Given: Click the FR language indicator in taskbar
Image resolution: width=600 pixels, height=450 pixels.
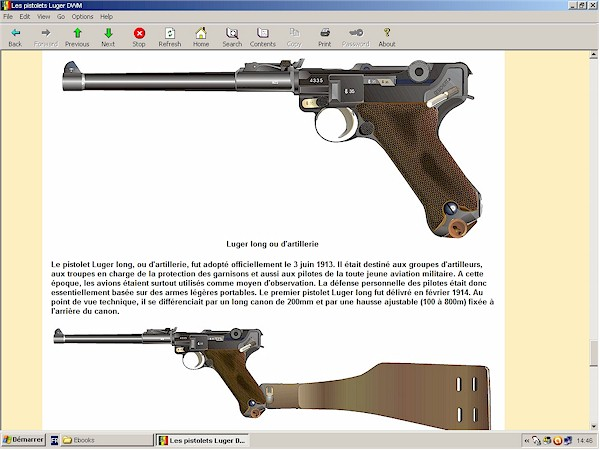Looking at the screenshot, I should [54, 440].
